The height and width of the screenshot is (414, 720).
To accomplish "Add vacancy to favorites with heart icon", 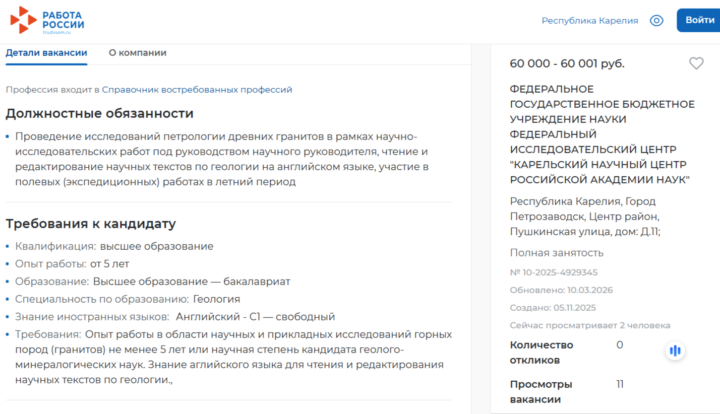I will tap(696, 63).
